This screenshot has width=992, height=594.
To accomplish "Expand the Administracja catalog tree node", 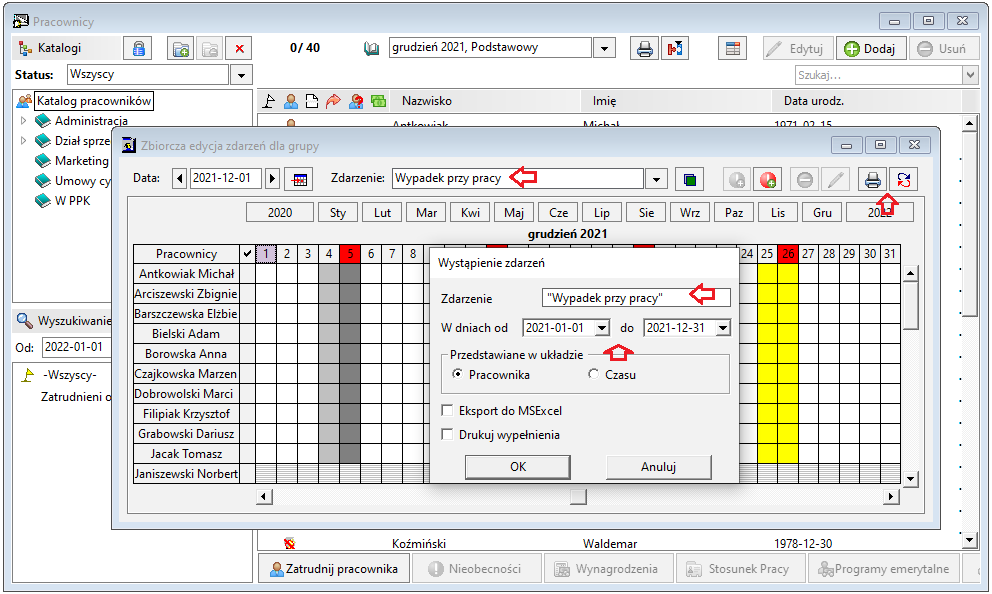I will pyautogui.click(x=23, y=120).
